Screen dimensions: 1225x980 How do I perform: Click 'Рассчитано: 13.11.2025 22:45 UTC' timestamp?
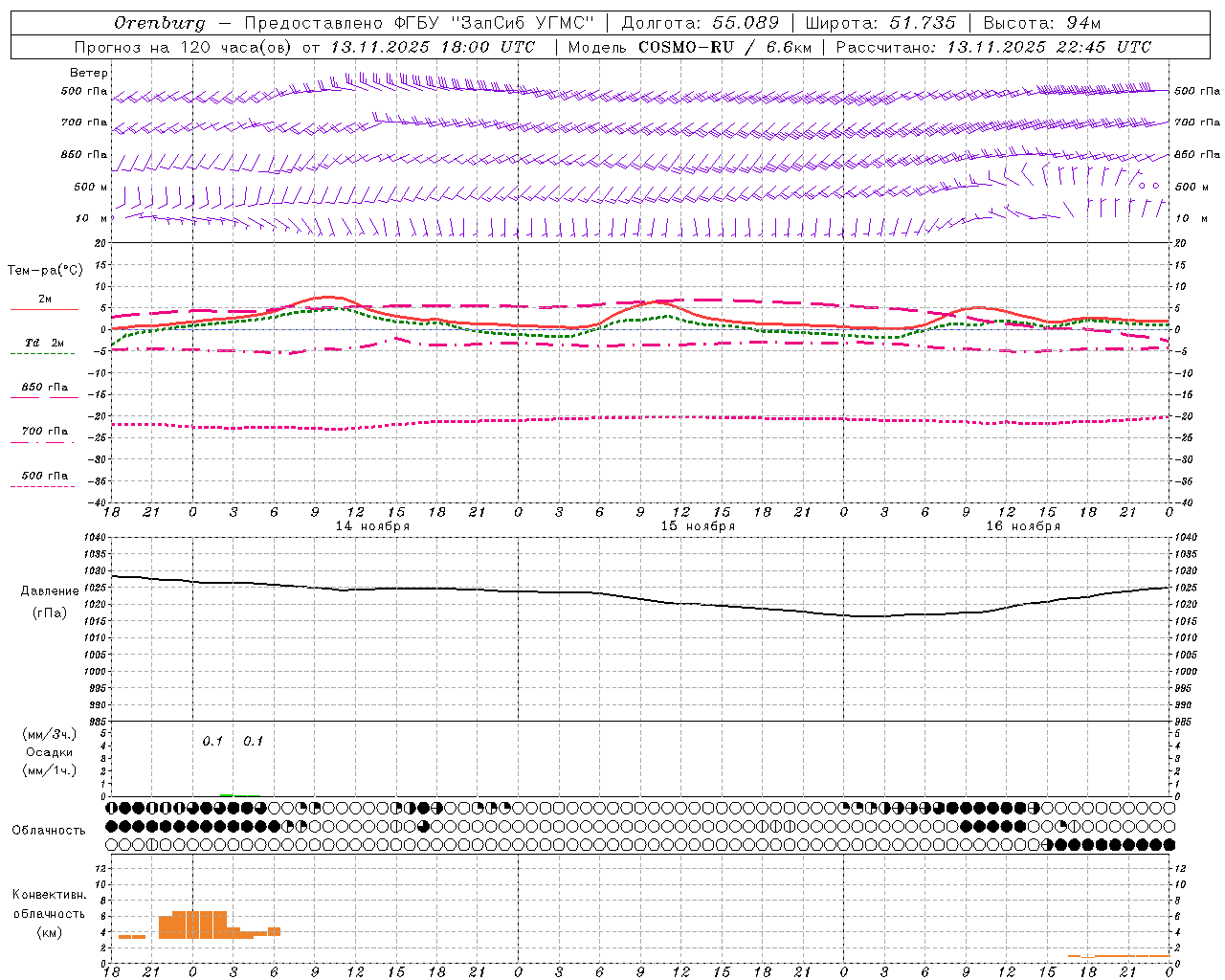coord(993,47)
